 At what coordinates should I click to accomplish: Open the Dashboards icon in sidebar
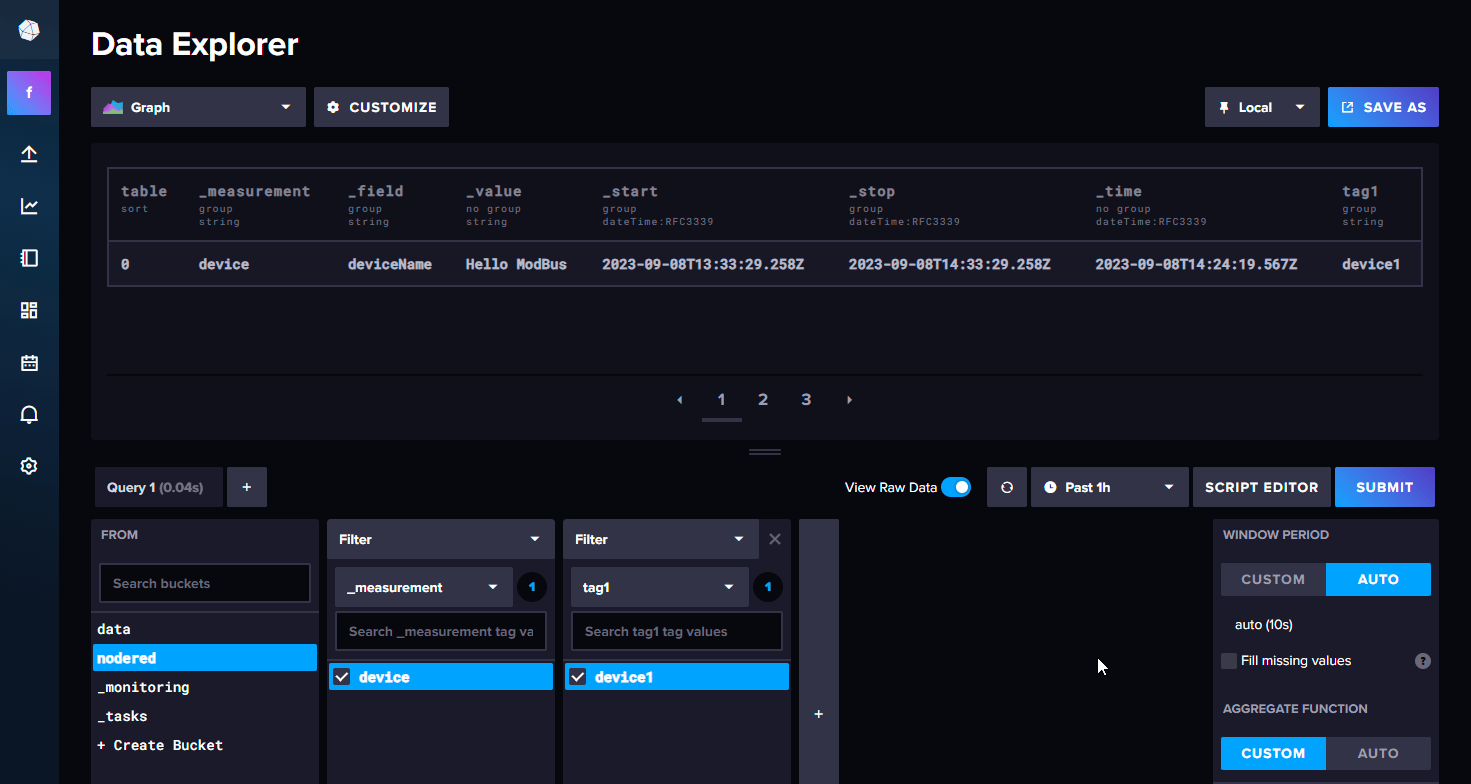pos(29,310)
